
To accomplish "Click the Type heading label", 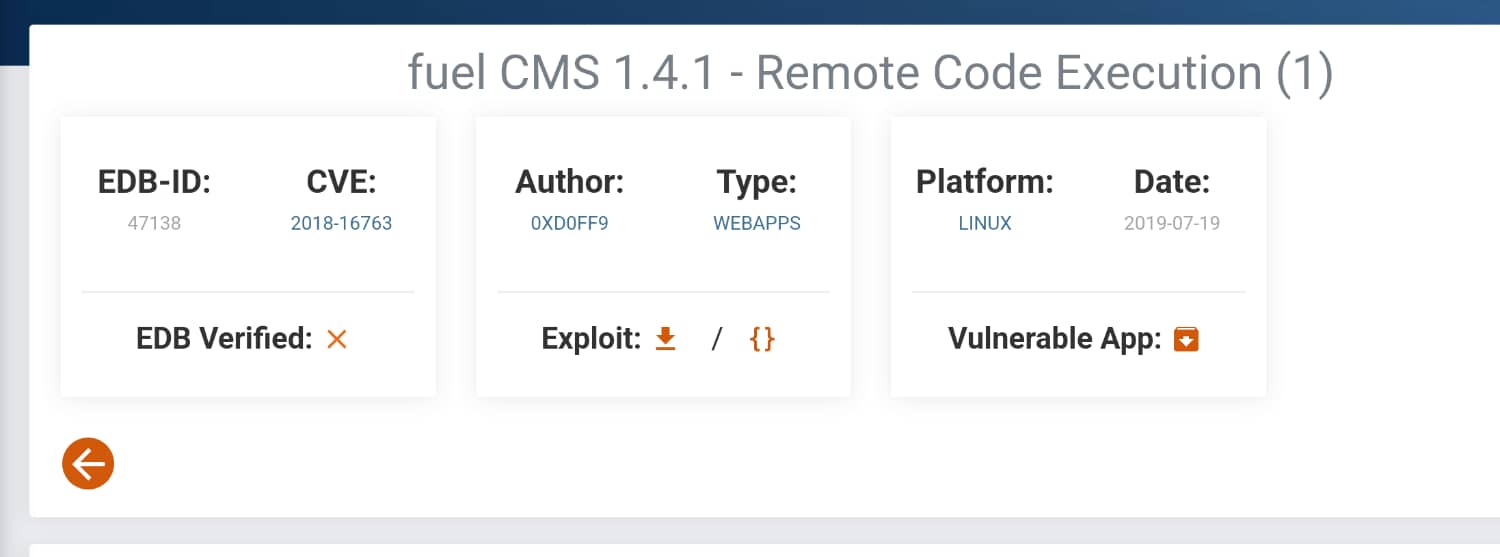I will pyautogui.click(x=756, y=183).
